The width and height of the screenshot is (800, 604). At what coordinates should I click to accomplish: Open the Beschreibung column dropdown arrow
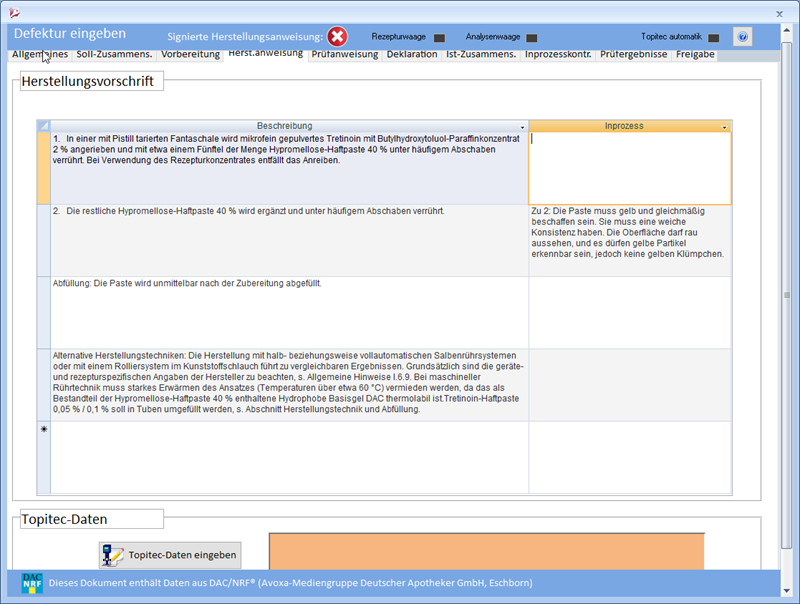[x=522, y=127]
